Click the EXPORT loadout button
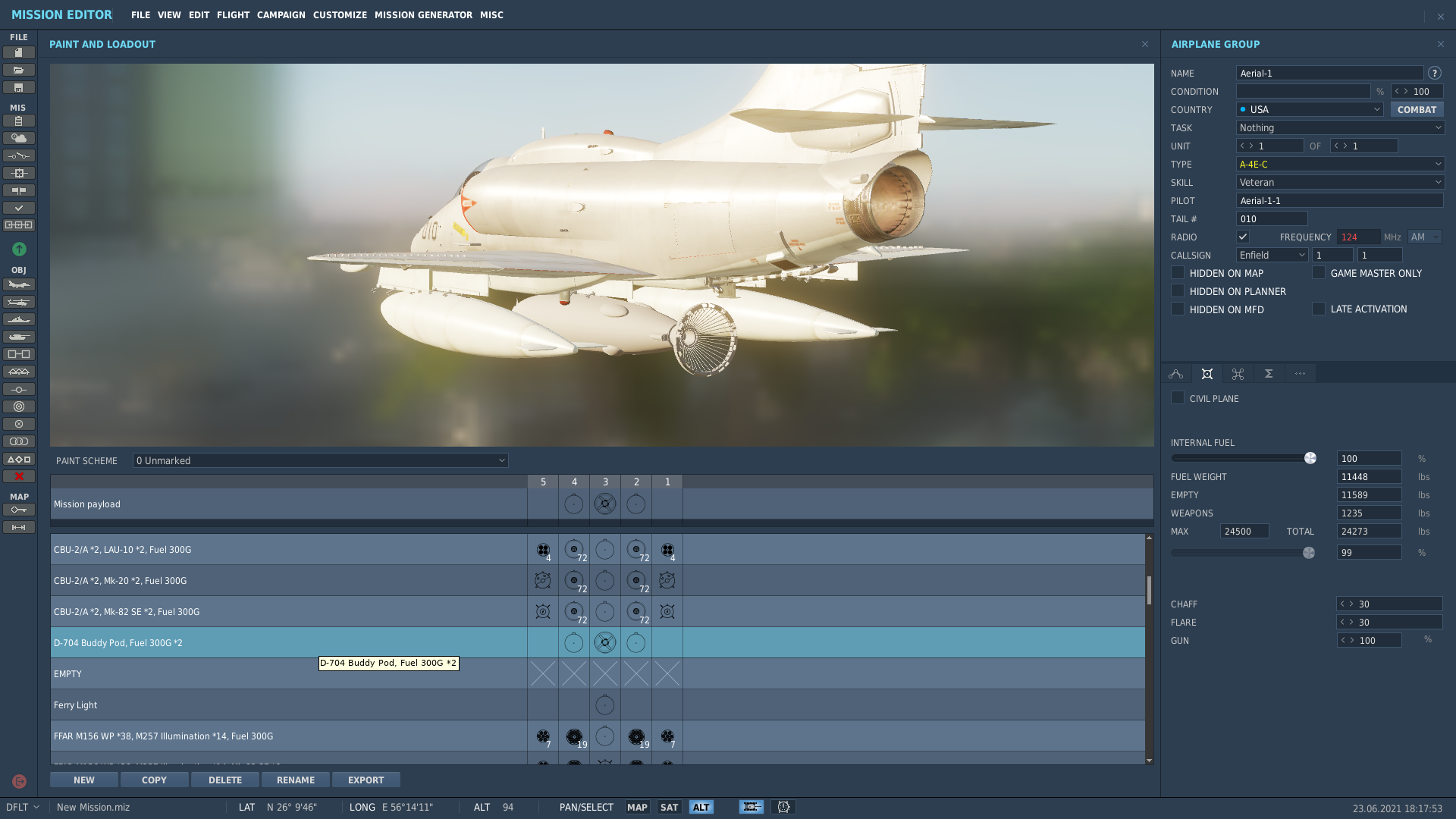Image resolution: width=1456 pixels, height=819 pixels. click(x=366, y=780)
